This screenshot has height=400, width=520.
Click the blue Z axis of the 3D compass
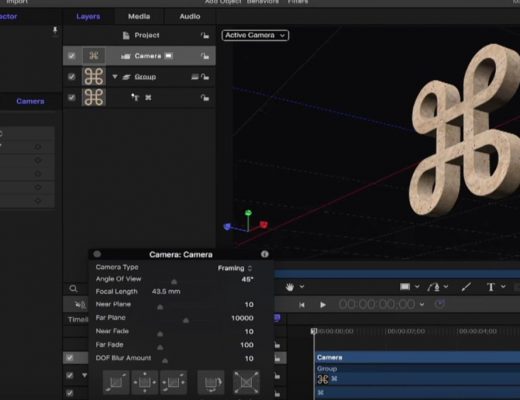point(227,227)
